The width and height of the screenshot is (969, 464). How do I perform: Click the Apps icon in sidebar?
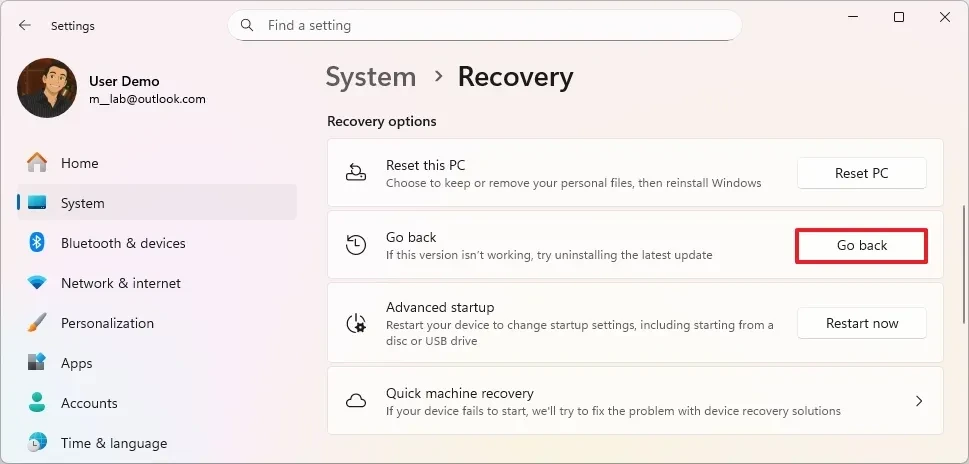[x=37, y=363]
